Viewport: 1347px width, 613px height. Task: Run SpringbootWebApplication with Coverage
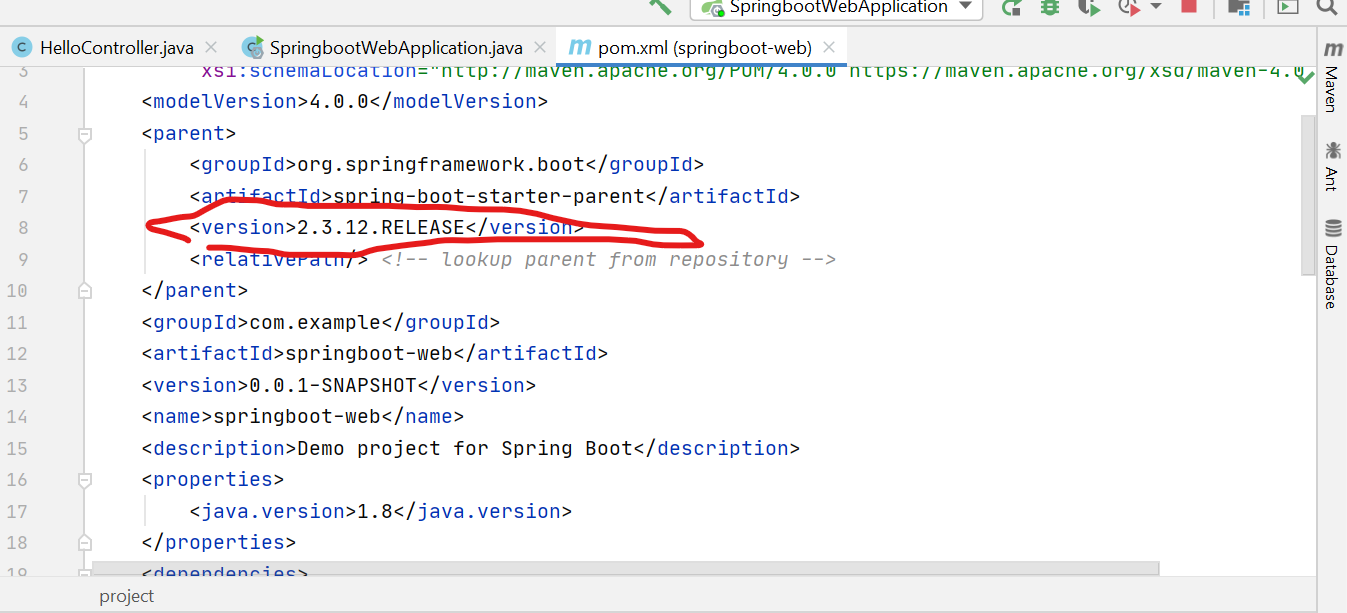click(1090, 8)
